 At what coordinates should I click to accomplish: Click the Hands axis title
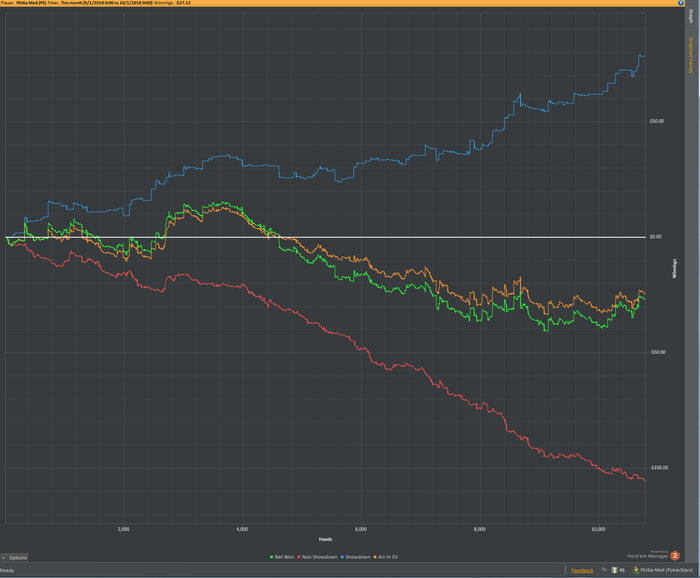325,540
